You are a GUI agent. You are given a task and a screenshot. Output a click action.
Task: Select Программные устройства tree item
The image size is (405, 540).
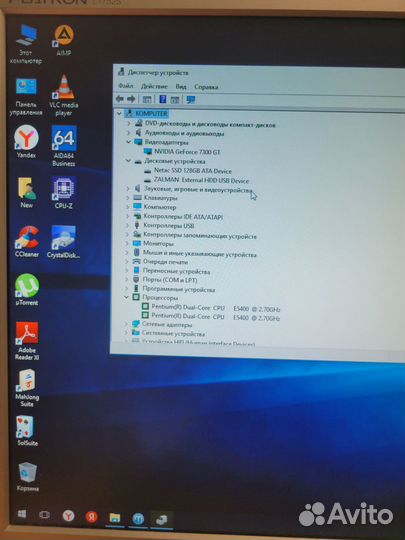click(x=178, y=290)
